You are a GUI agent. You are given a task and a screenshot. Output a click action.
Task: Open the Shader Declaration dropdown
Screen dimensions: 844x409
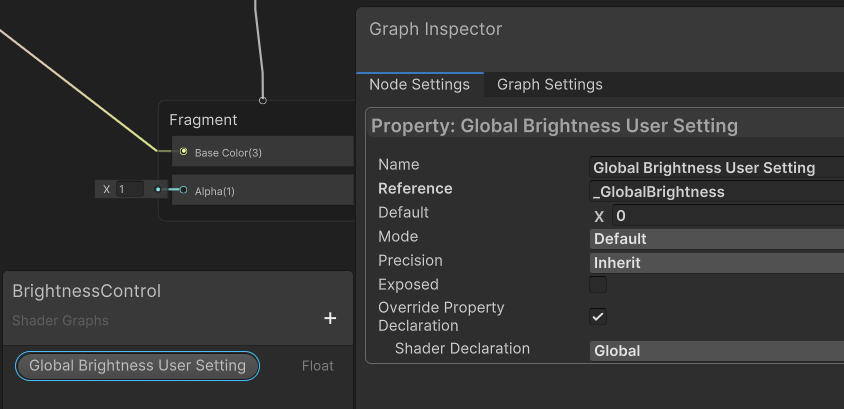pyautogui.click(x=716, y=351)
